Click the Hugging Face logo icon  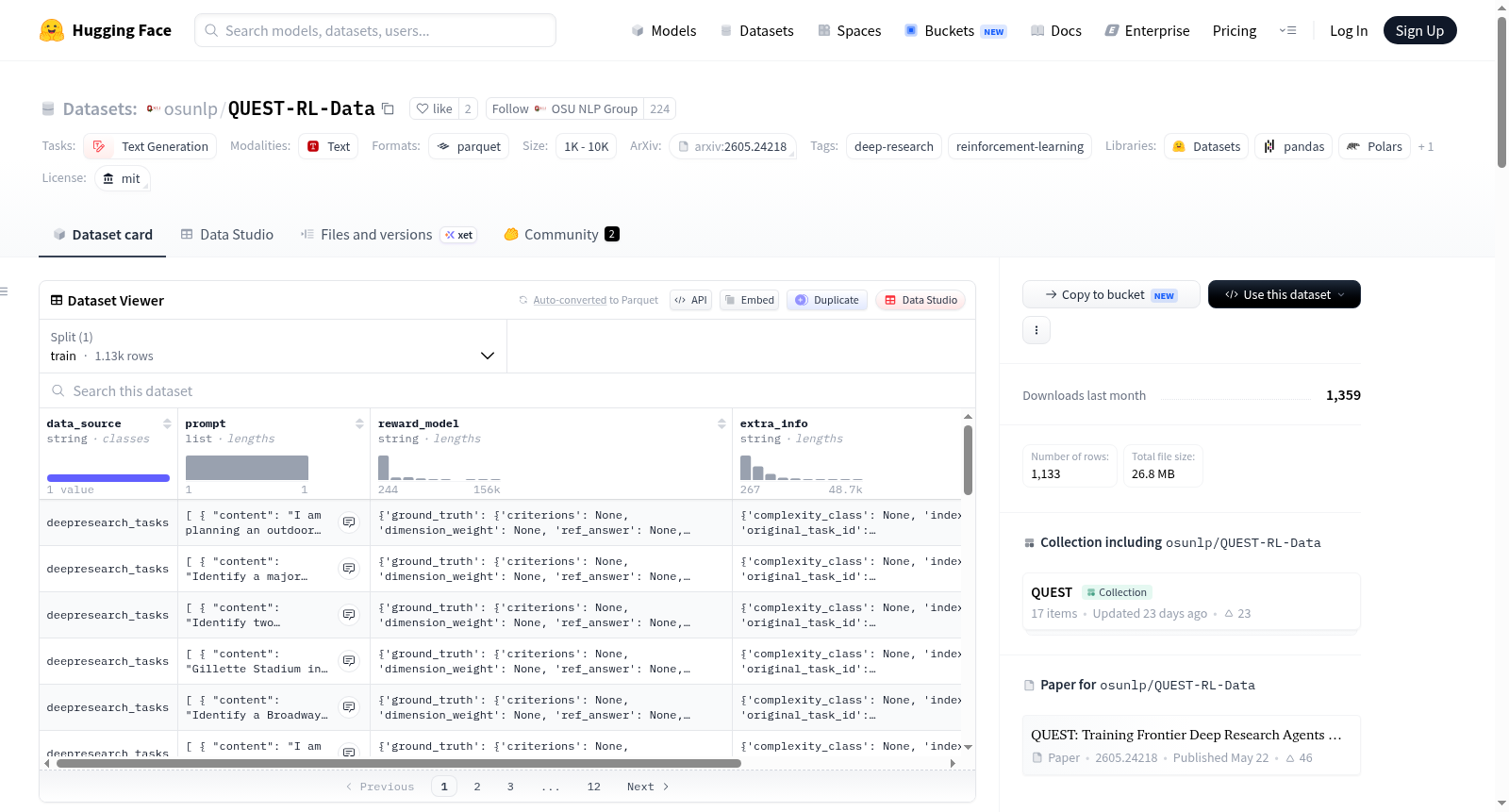tap(52, 30)
